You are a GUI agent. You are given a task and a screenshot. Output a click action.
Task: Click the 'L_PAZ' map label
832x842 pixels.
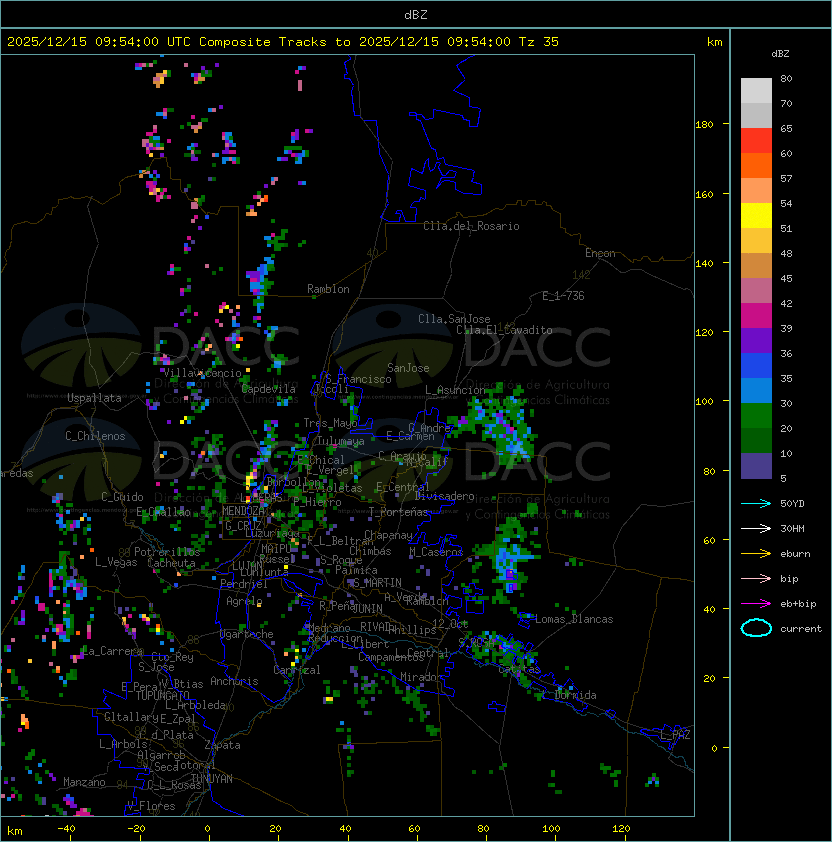coord(675,735)
